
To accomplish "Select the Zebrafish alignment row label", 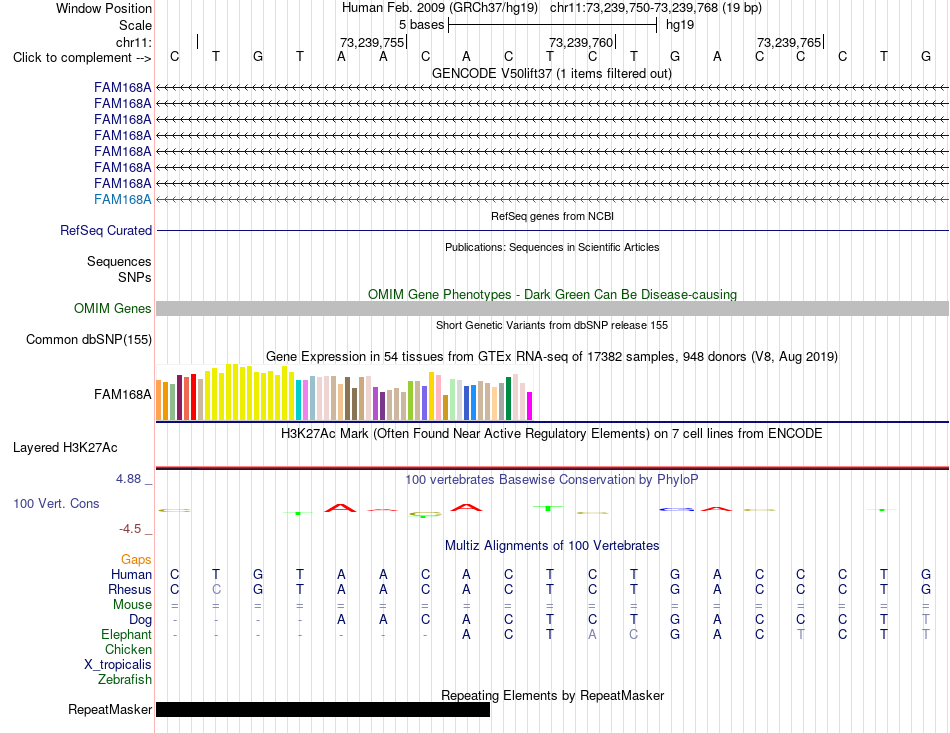I will tap(125, 680).
